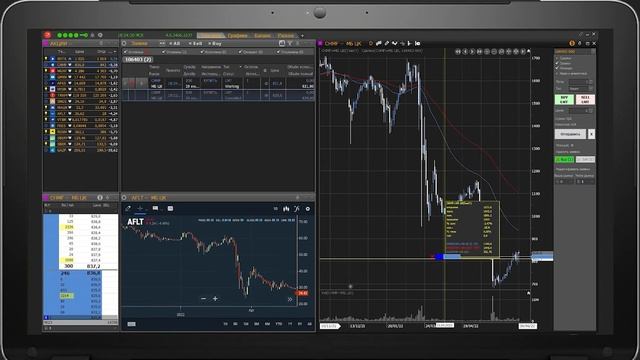Click the bright green quick buy button
Screen dimensions: 640x360
564,160
